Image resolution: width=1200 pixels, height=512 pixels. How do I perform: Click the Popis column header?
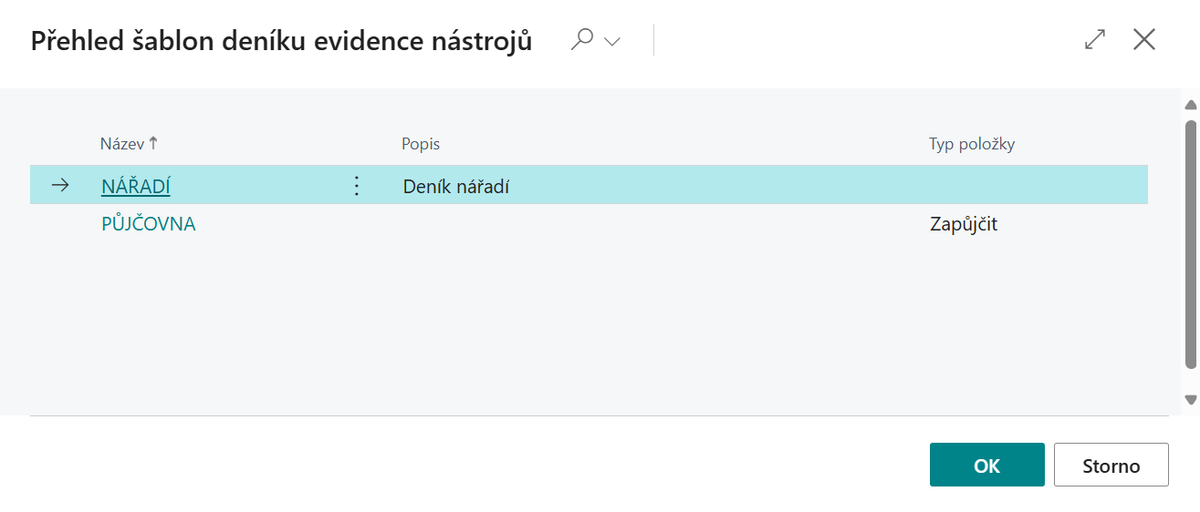[x=421, y=144]
